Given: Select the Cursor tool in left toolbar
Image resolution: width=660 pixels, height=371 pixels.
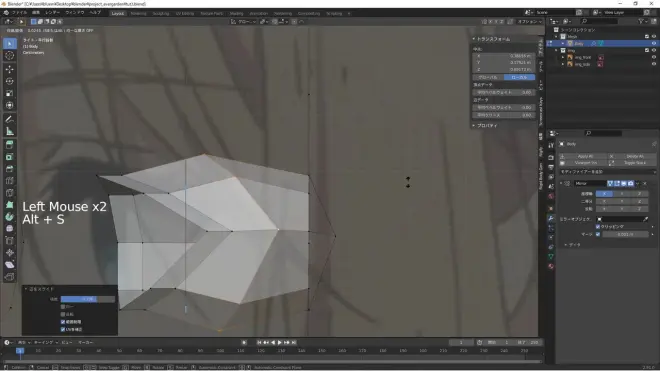Looking at the screenshot, I should [x=10, y=56].
